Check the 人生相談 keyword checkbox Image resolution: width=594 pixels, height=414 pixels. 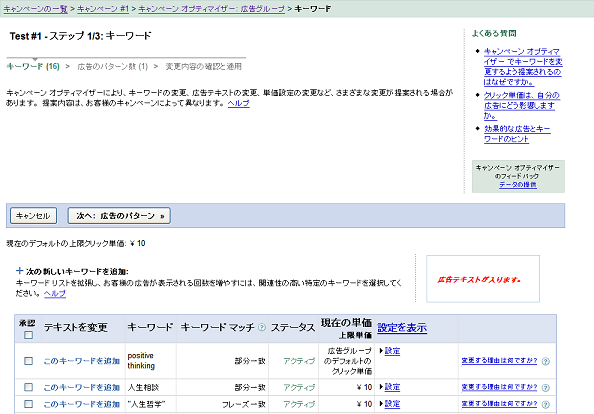[x=28, y=387]
